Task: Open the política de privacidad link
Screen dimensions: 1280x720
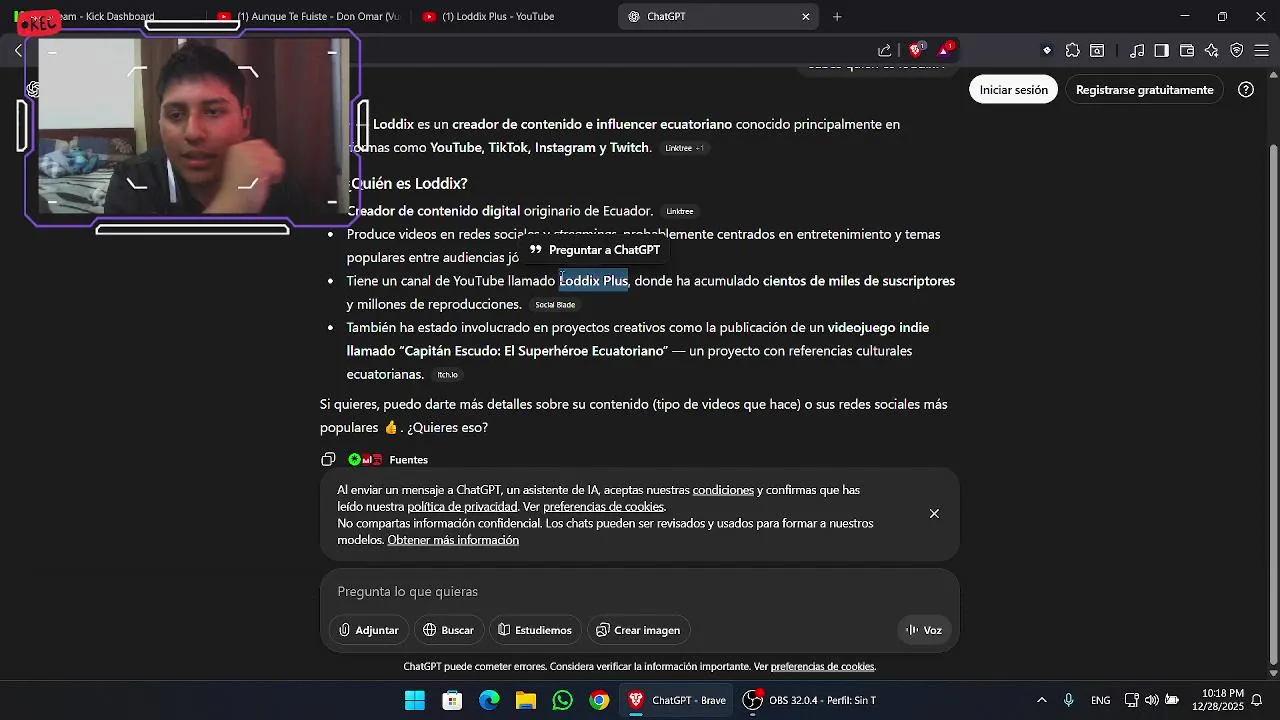Action: click(462, 507)
